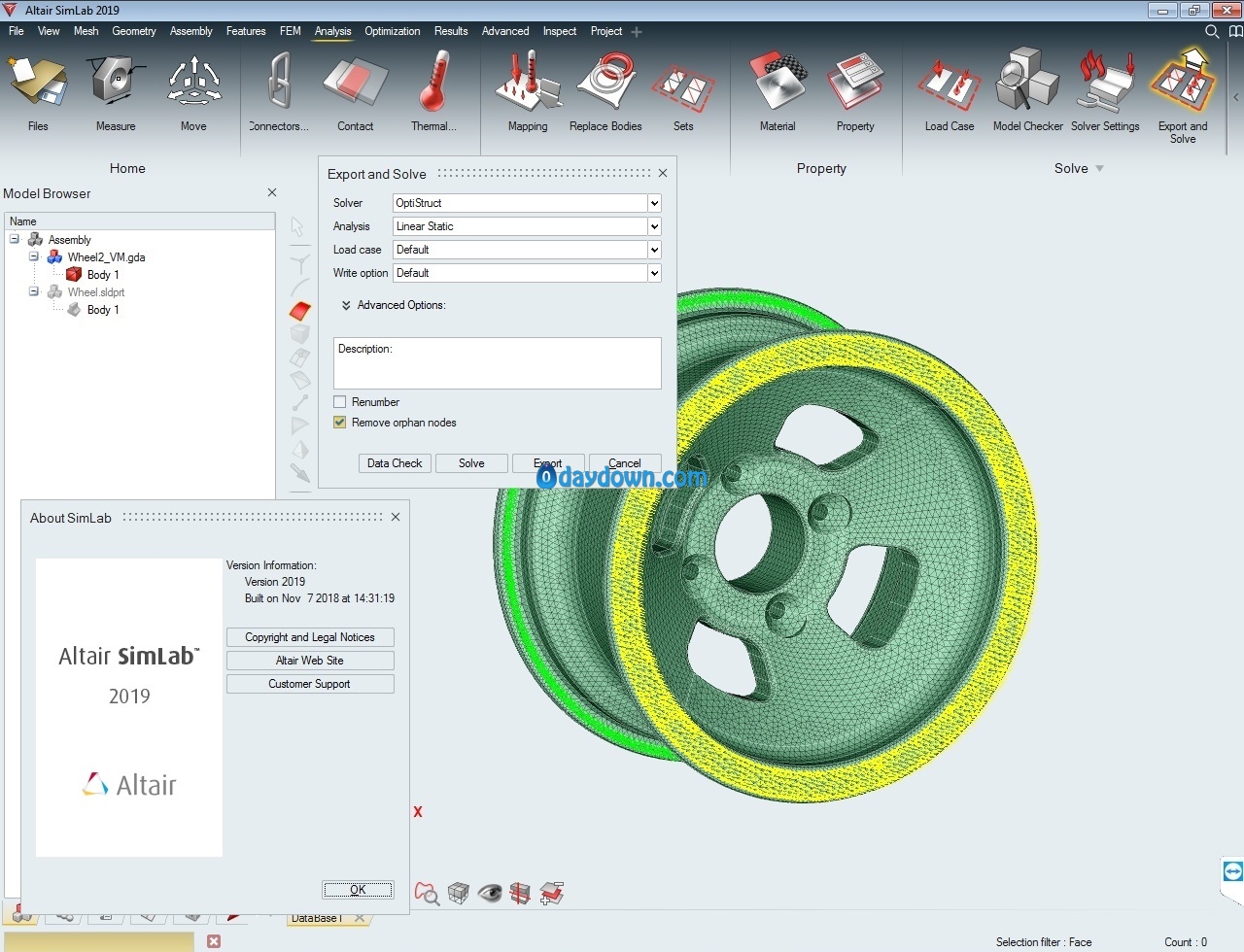
Task: Switch to the Results menu tab
Action: [451, 31]
